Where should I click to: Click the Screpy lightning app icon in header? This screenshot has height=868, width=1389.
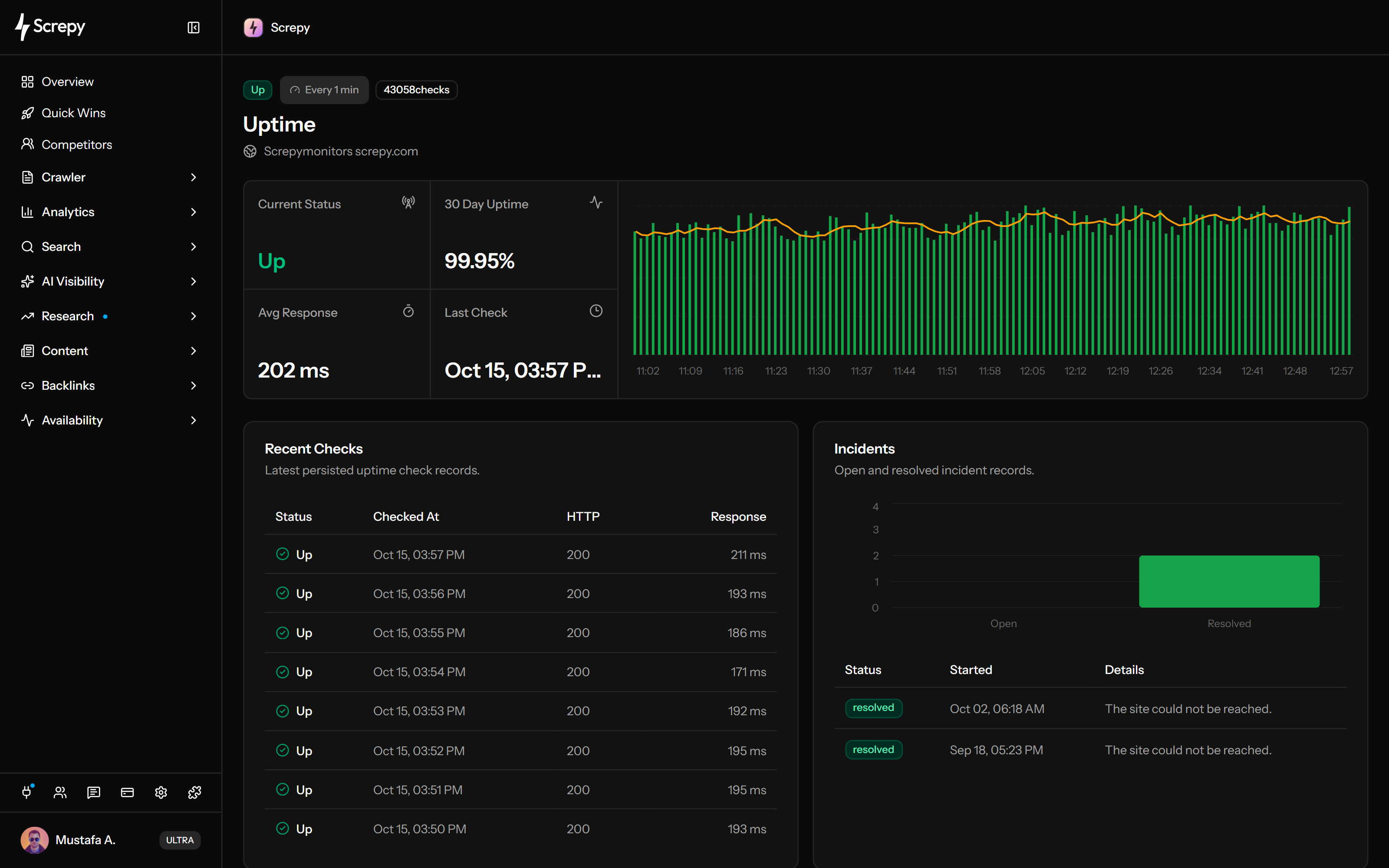253,27
